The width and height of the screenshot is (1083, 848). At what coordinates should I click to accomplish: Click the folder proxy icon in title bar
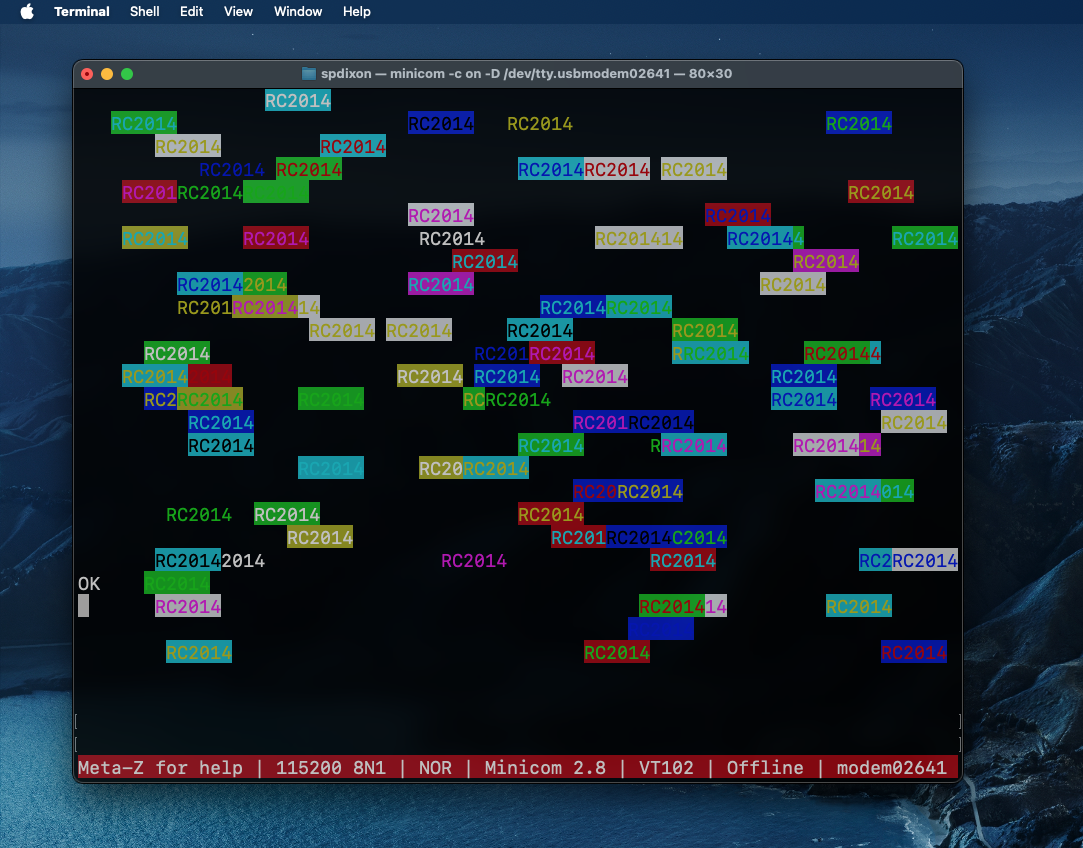(x=309, y=74)
